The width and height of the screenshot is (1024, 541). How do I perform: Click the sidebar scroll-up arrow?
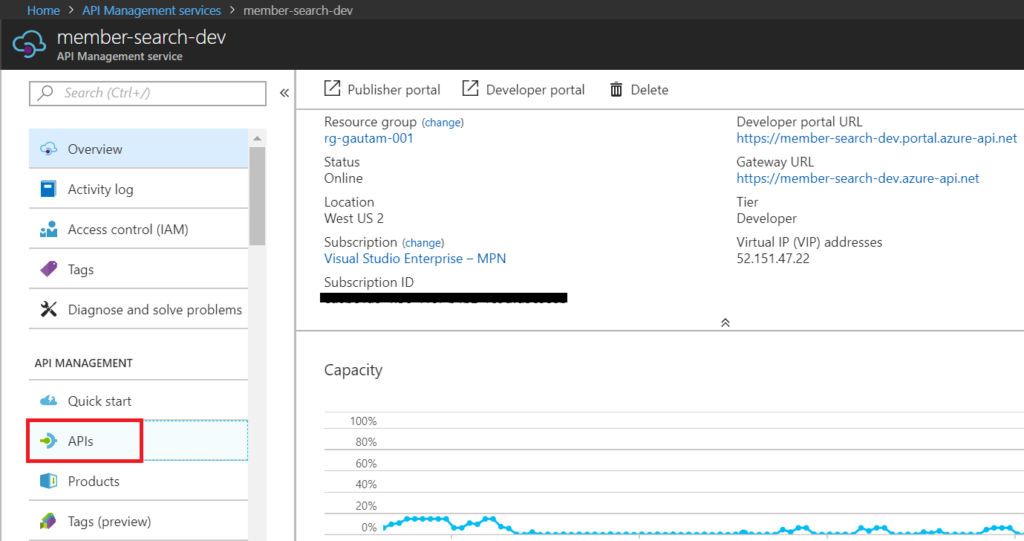257,139
